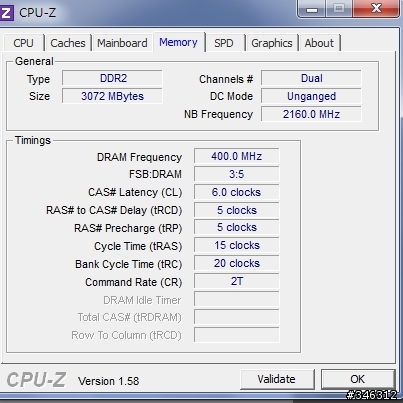Click the 2160.0 MHz NB Frequency field
The height and width of the screenshot is (403, 403).
(x=311, y=114)
